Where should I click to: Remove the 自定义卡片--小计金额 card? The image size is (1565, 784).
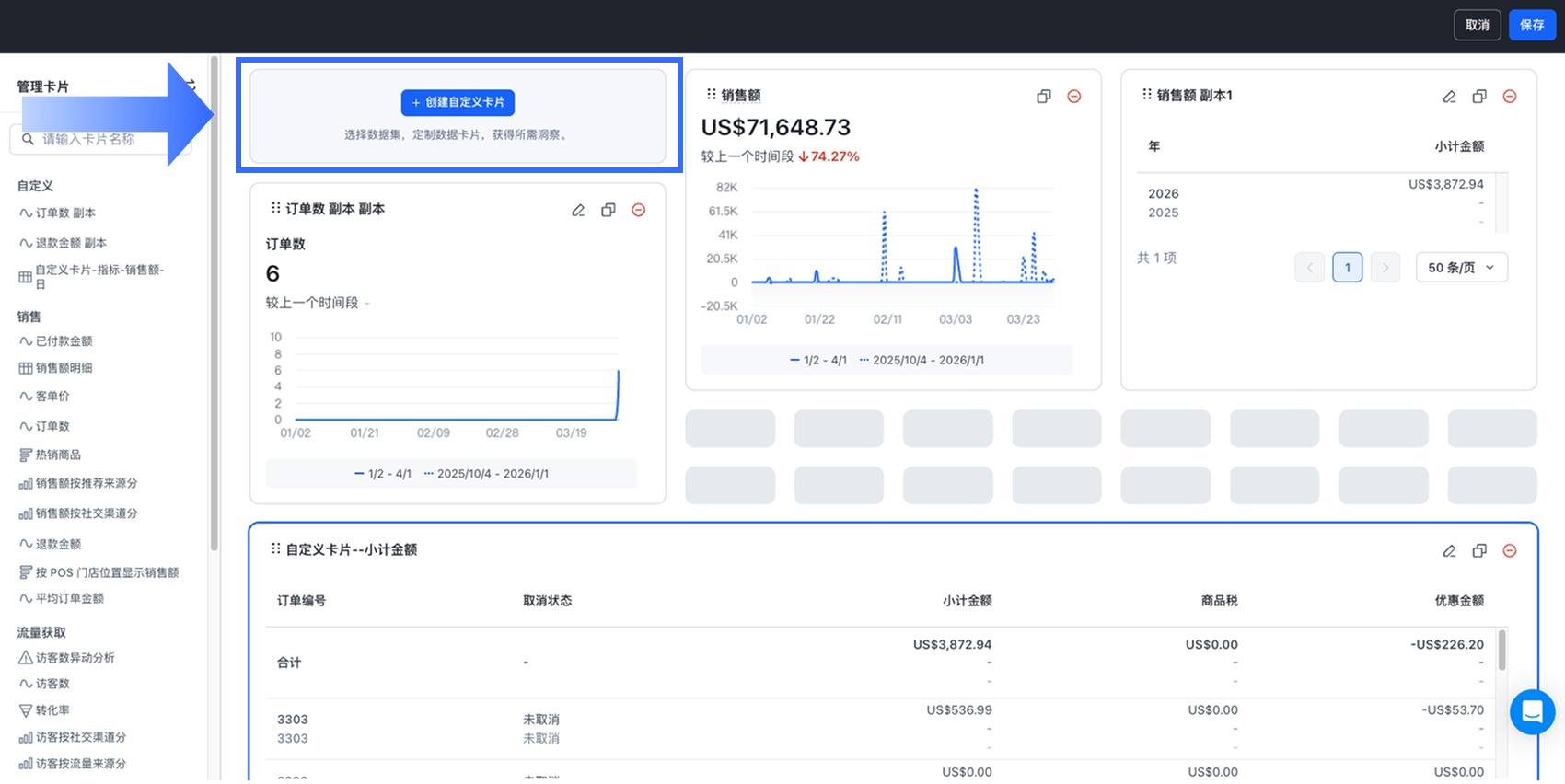(1510, 551)
